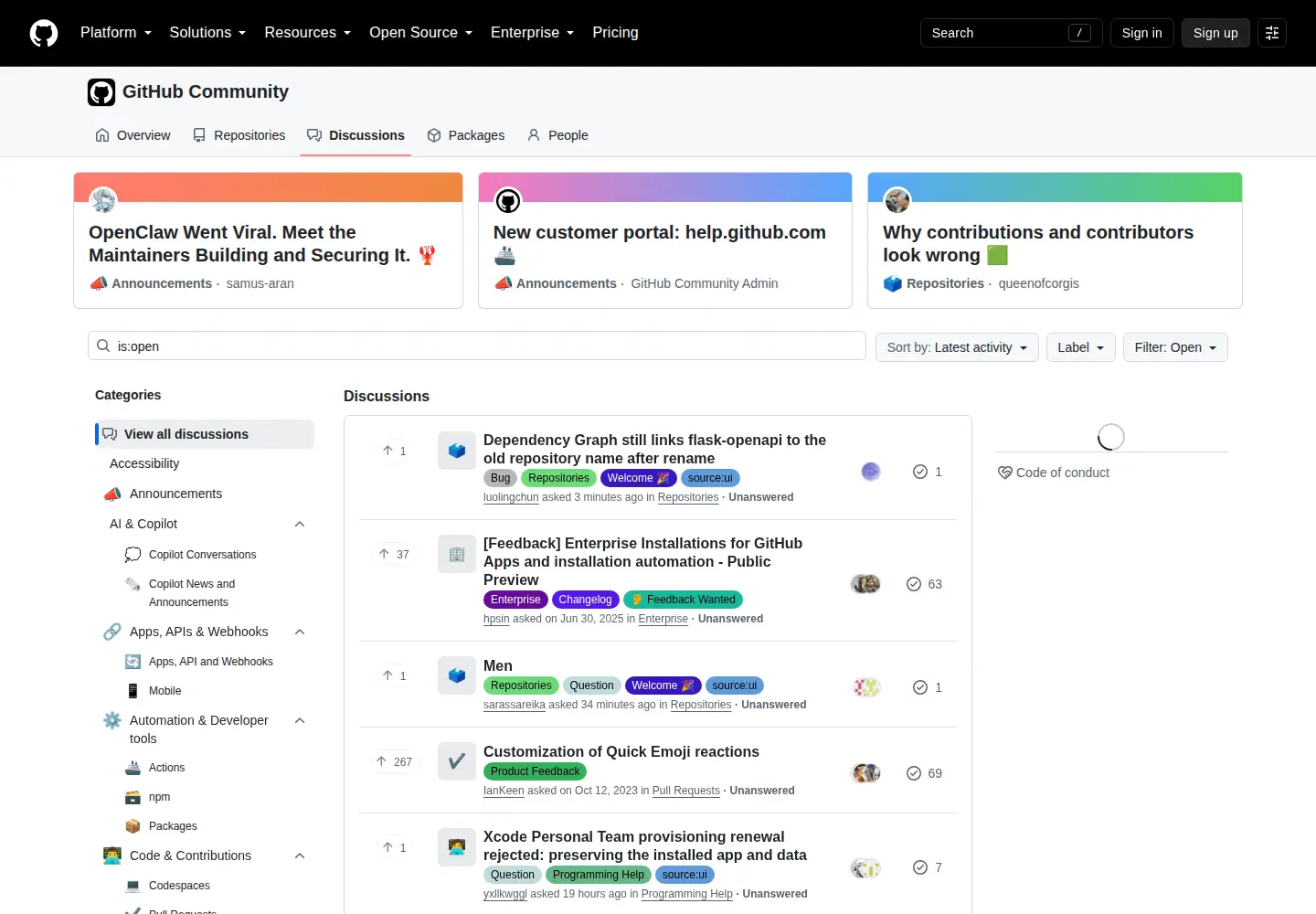Image resolution: width=1316 pixels, height=914 pixels.
Task: Click participant avatars on Enterprise Installations row
Action: click(x=865, y=584)
